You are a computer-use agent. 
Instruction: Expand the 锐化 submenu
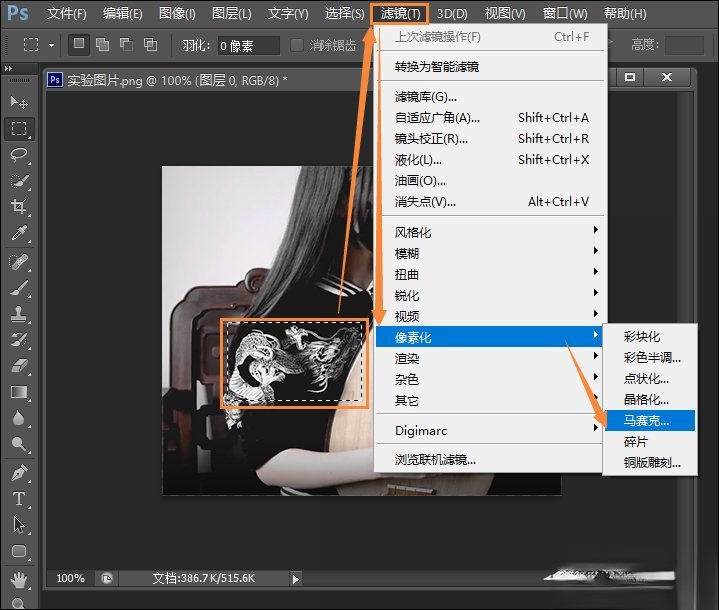[x=490, y=295]
